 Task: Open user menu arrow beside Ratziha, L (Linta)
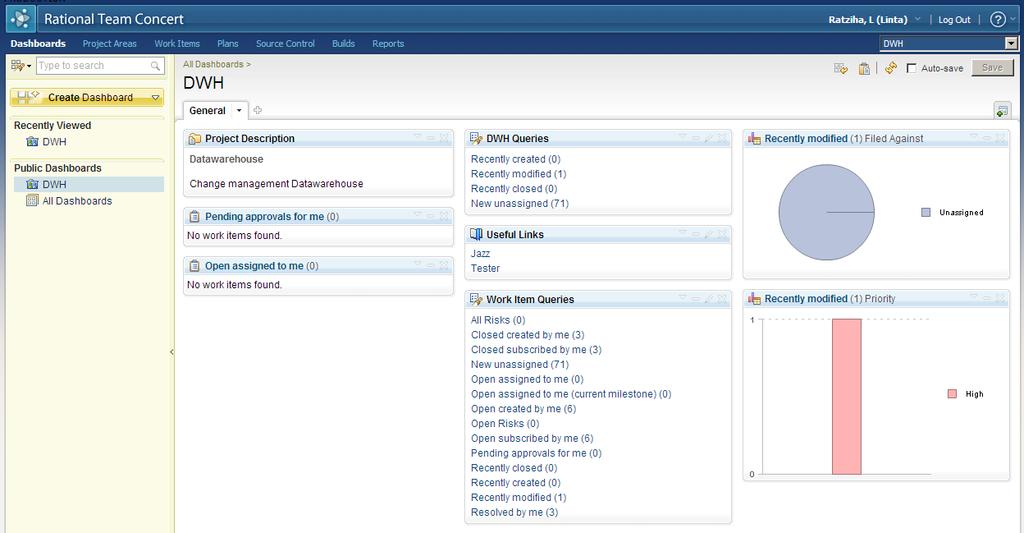tap(918, 20)
